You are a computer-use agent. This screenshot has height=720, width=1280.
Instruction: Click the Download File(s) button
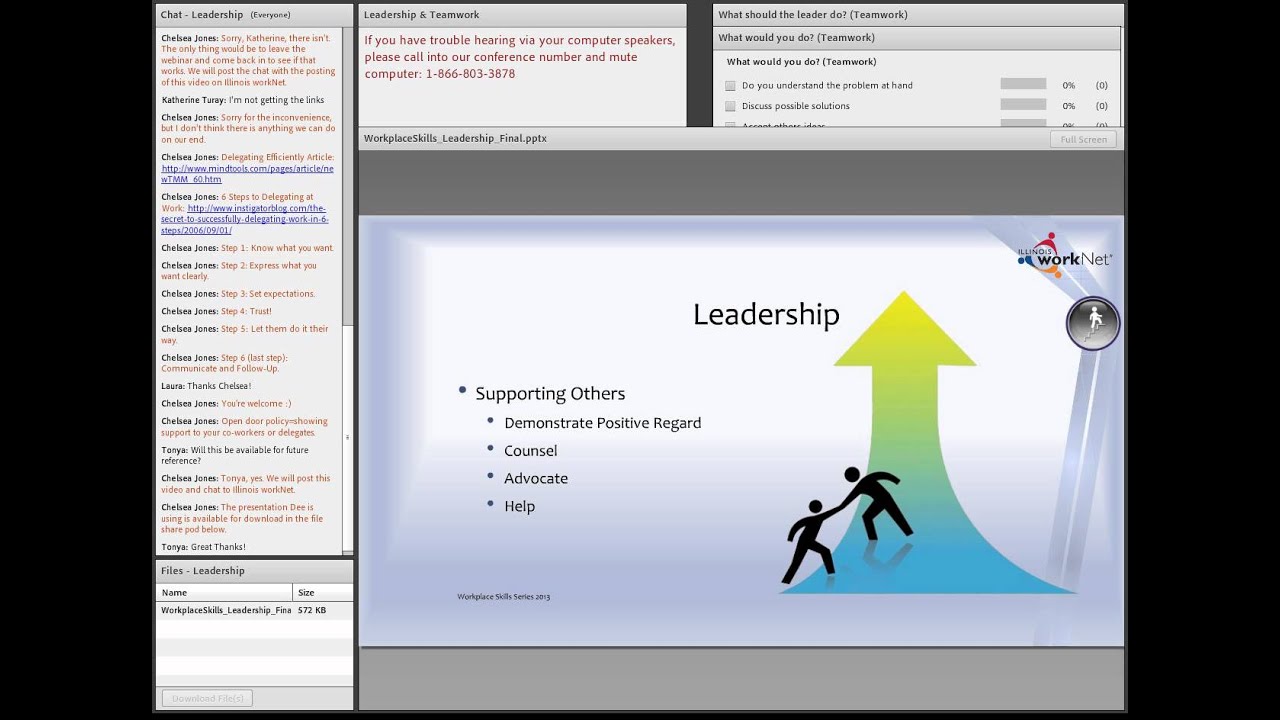207,698
